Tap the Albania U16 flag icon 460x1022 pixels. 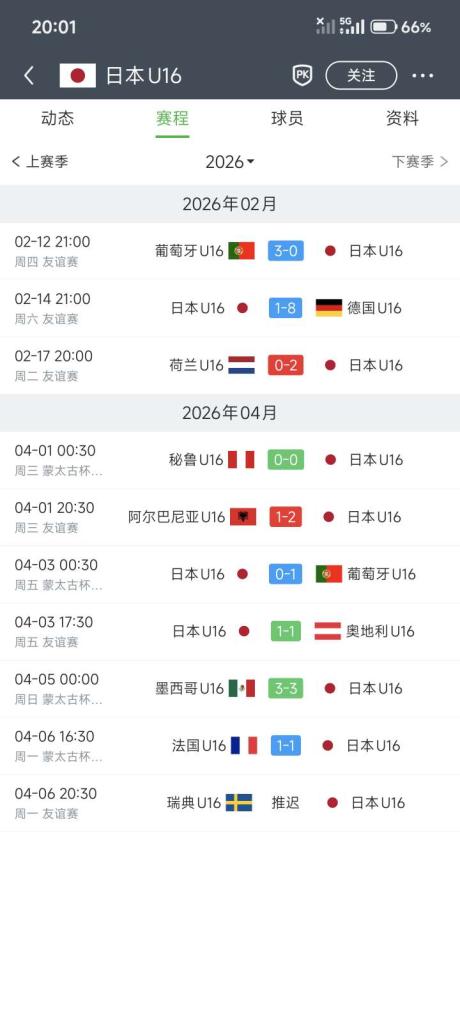[x=243, y=517]
